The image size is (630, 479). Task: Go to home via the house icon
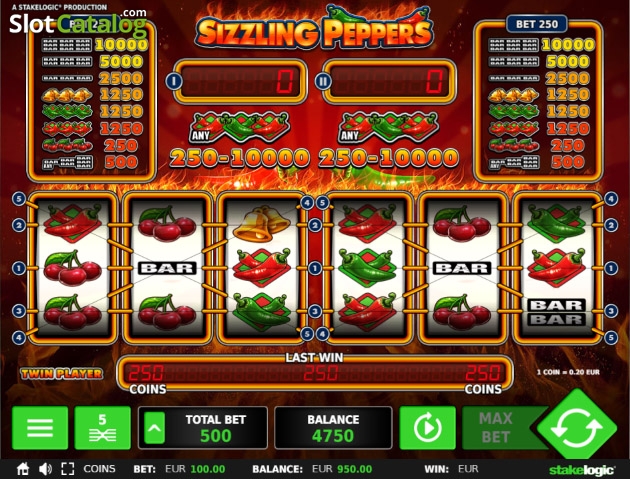pos(23,469)
